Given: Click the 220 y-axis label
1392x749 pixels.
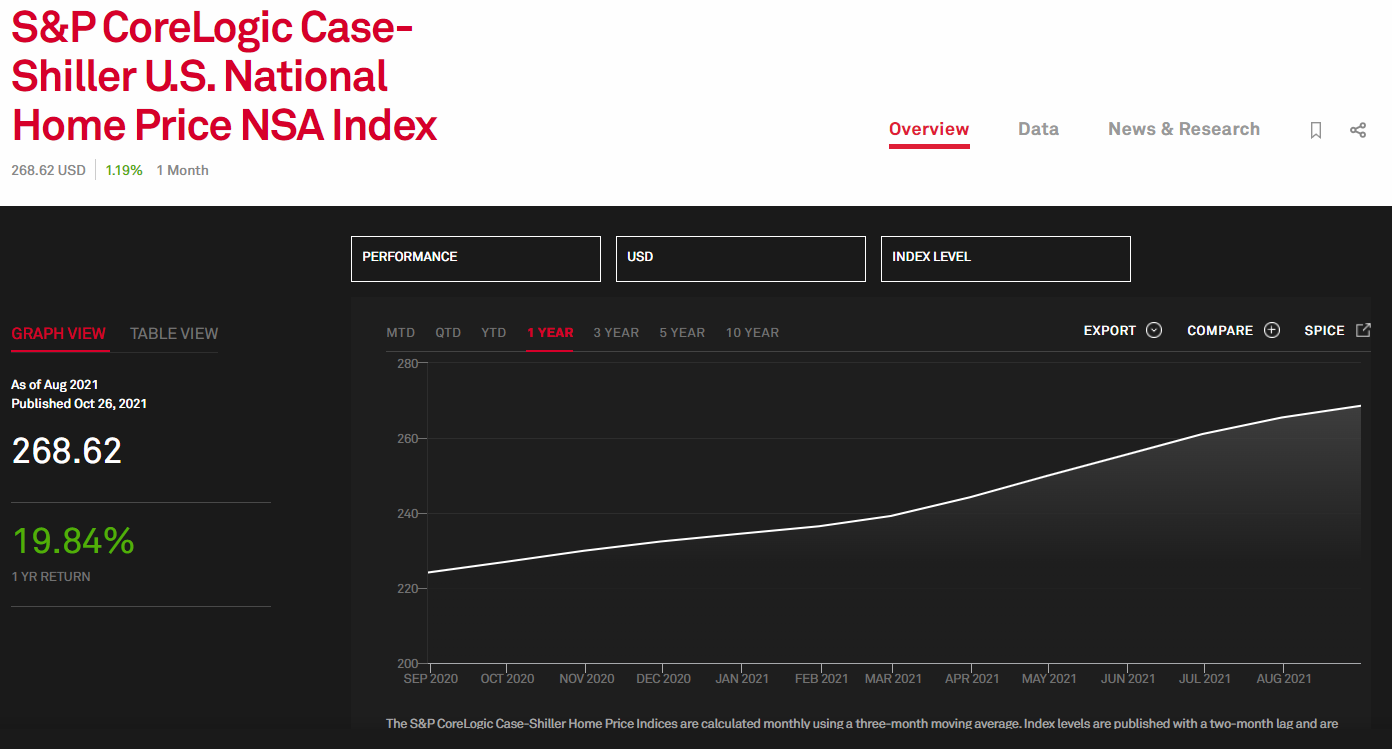Looking at the screenshot, I should (407, 589).
